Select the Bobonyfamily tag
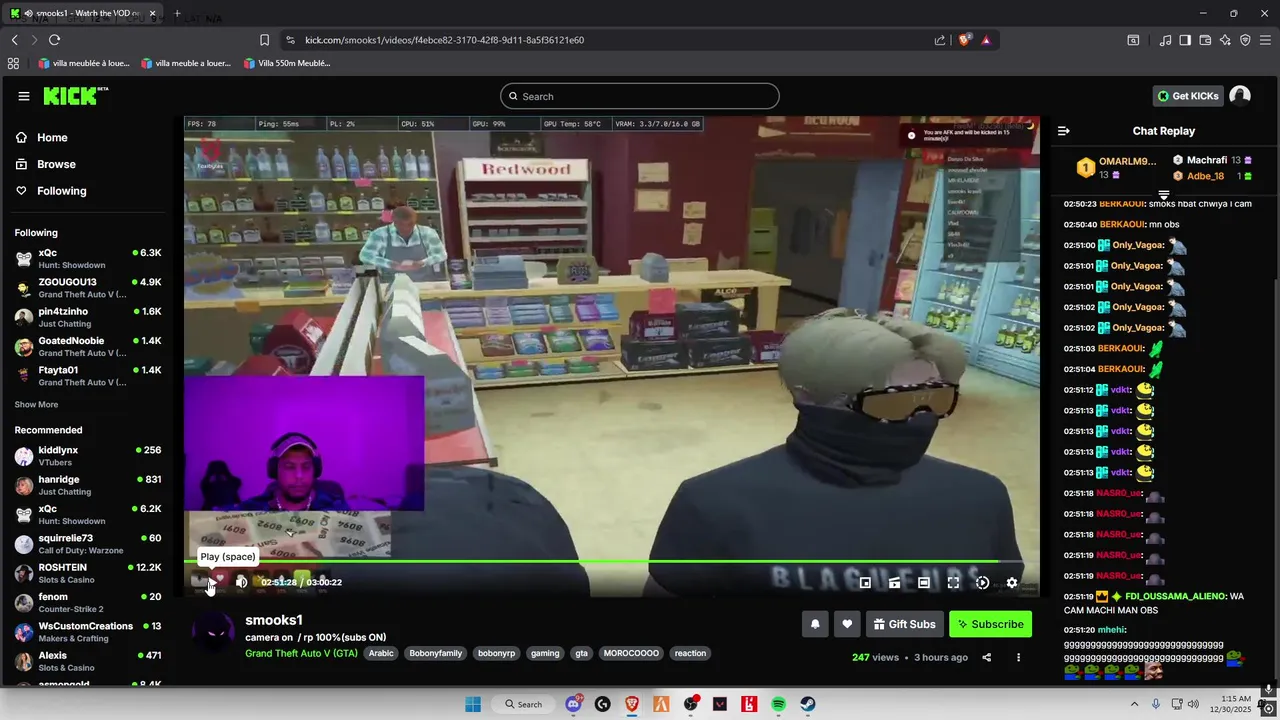Image resolution: width=1280 pixels, height=720 pixels. tap(436, 653)
